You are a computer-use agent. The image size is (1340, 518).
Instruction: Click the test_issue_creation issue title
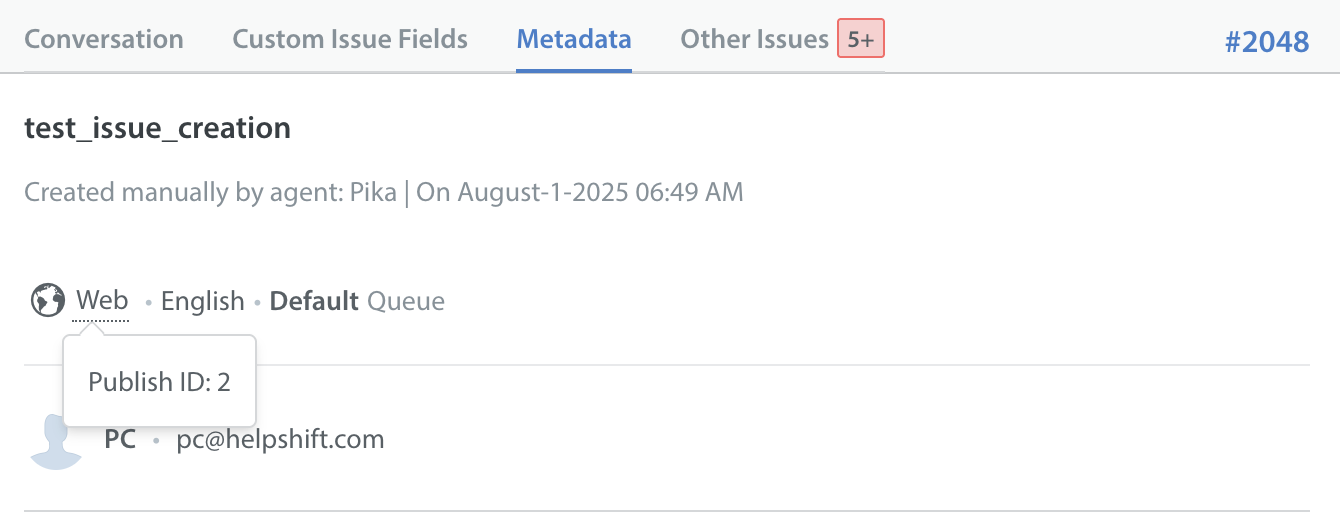tap(157, 128)
